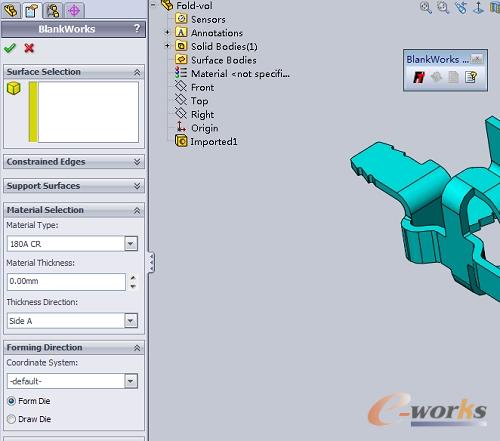This screenshot has height=441, width=500.
Task: Click the BlankWorks help question mark
Action: click(137, 28)
